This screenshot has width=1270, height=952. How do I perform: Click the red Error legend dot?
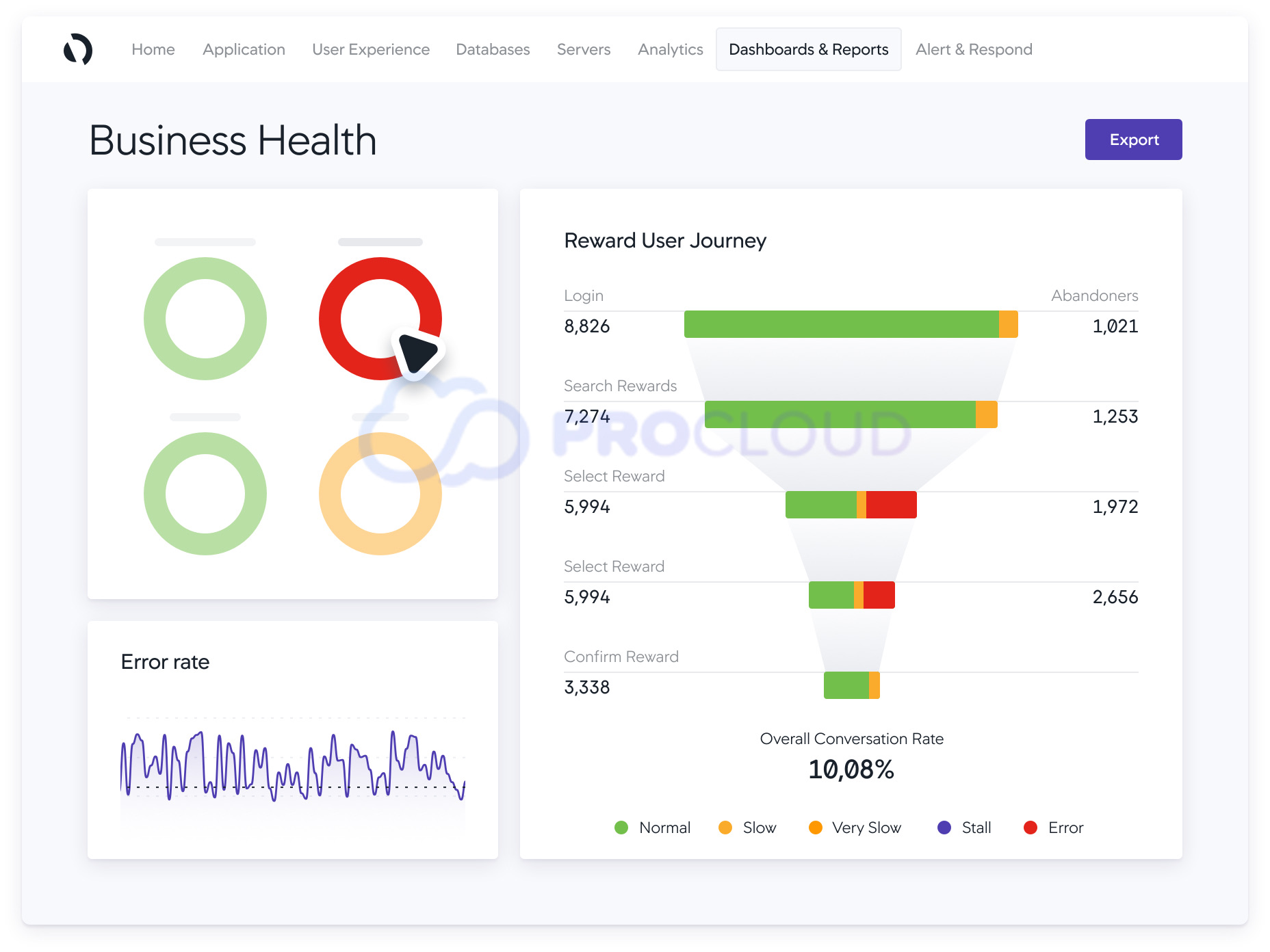coord(1031,828)
